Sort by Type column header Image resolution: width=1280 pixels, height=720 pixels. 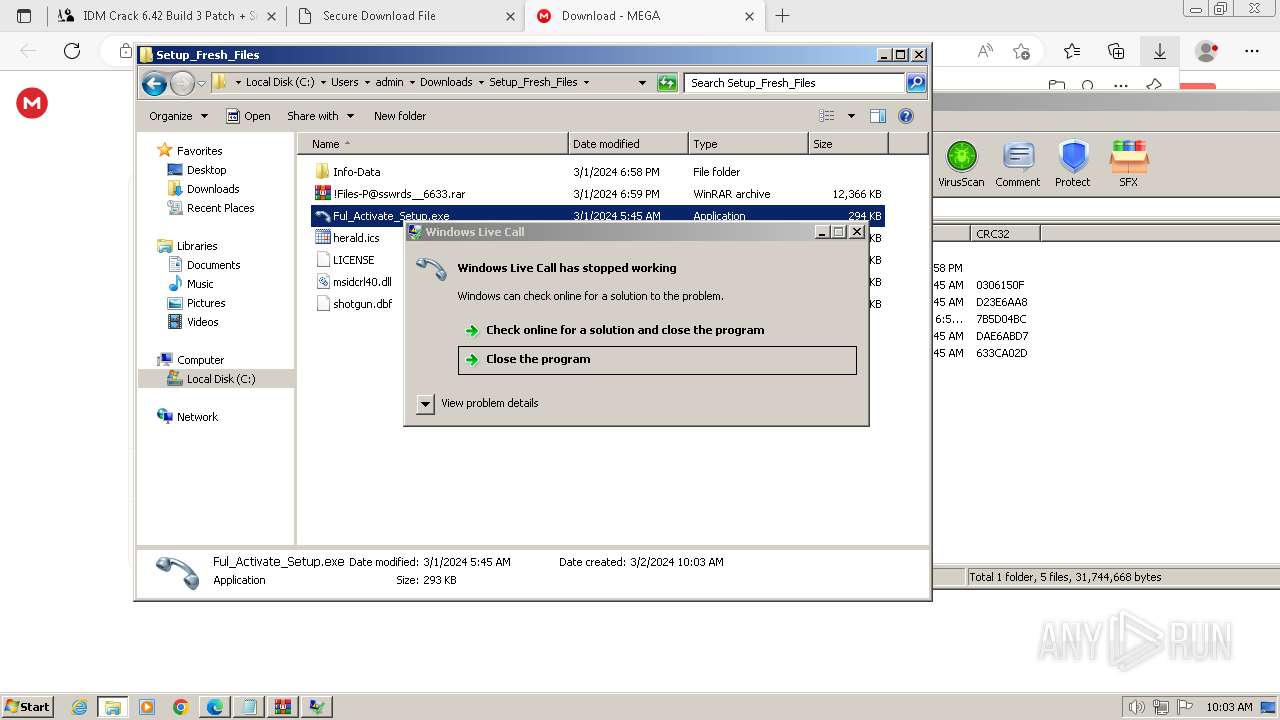click(748, 144)
